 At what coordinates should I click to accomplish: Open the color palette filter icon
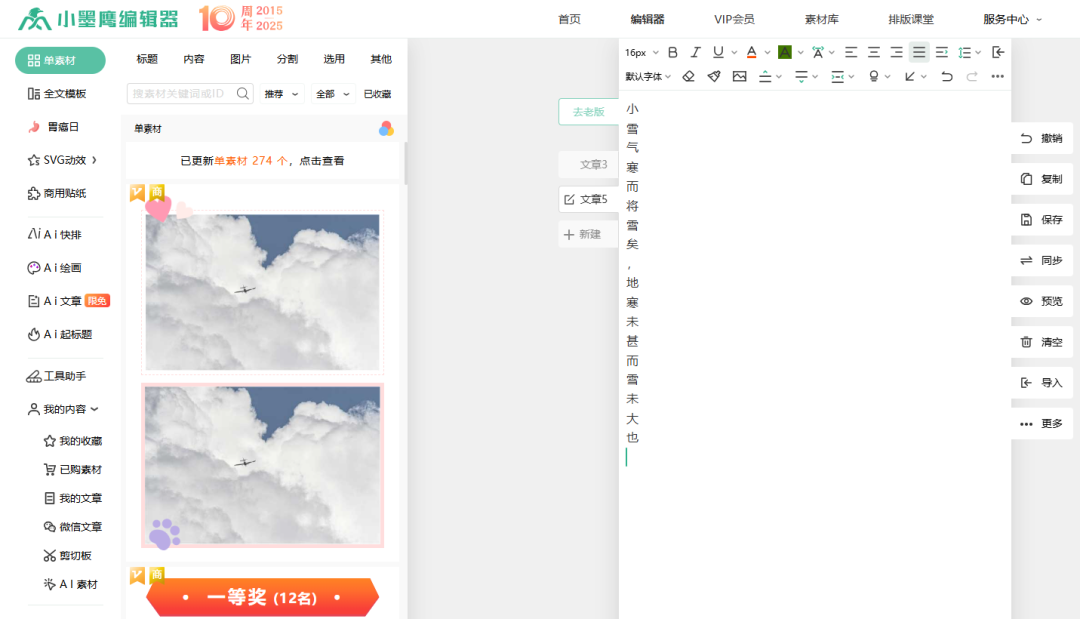point(386,129)
